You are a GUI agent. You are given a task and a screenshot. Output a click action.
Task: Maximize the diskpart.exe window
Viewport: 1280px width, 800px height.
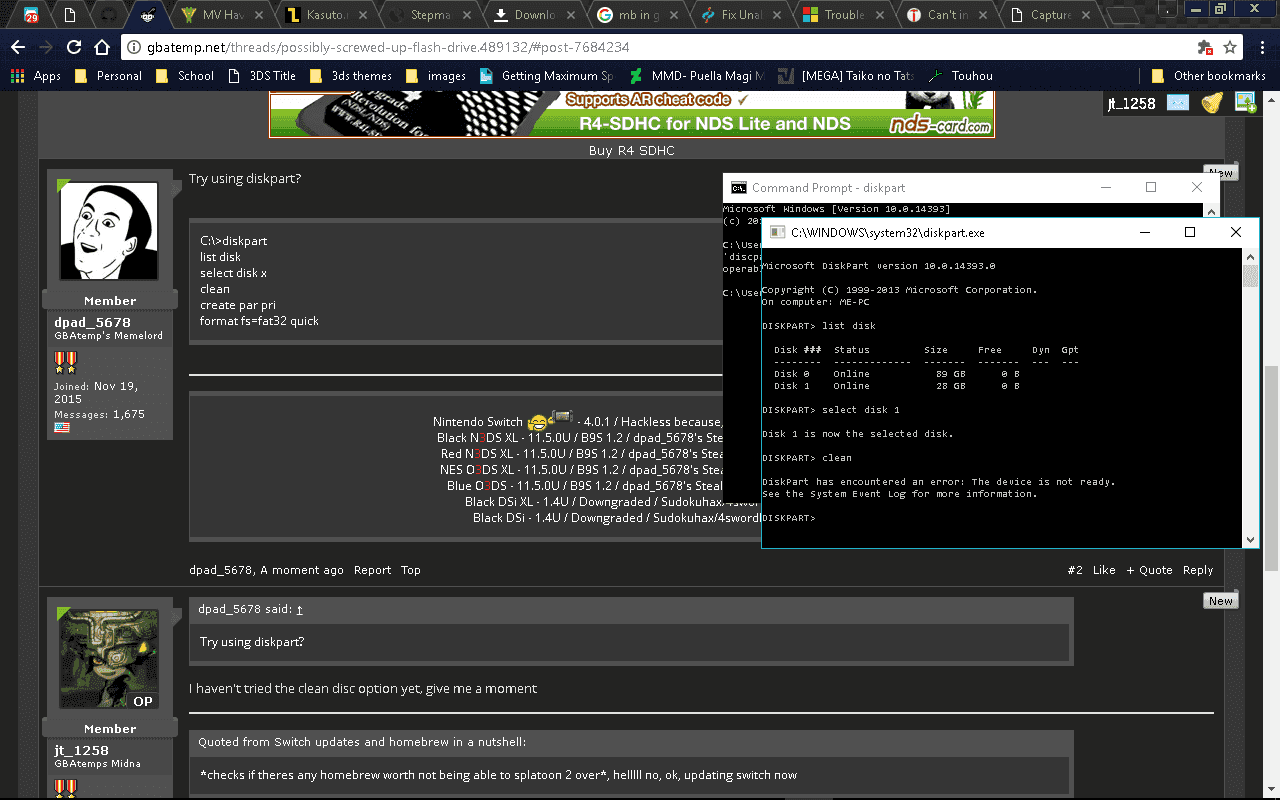(1190, 232)
